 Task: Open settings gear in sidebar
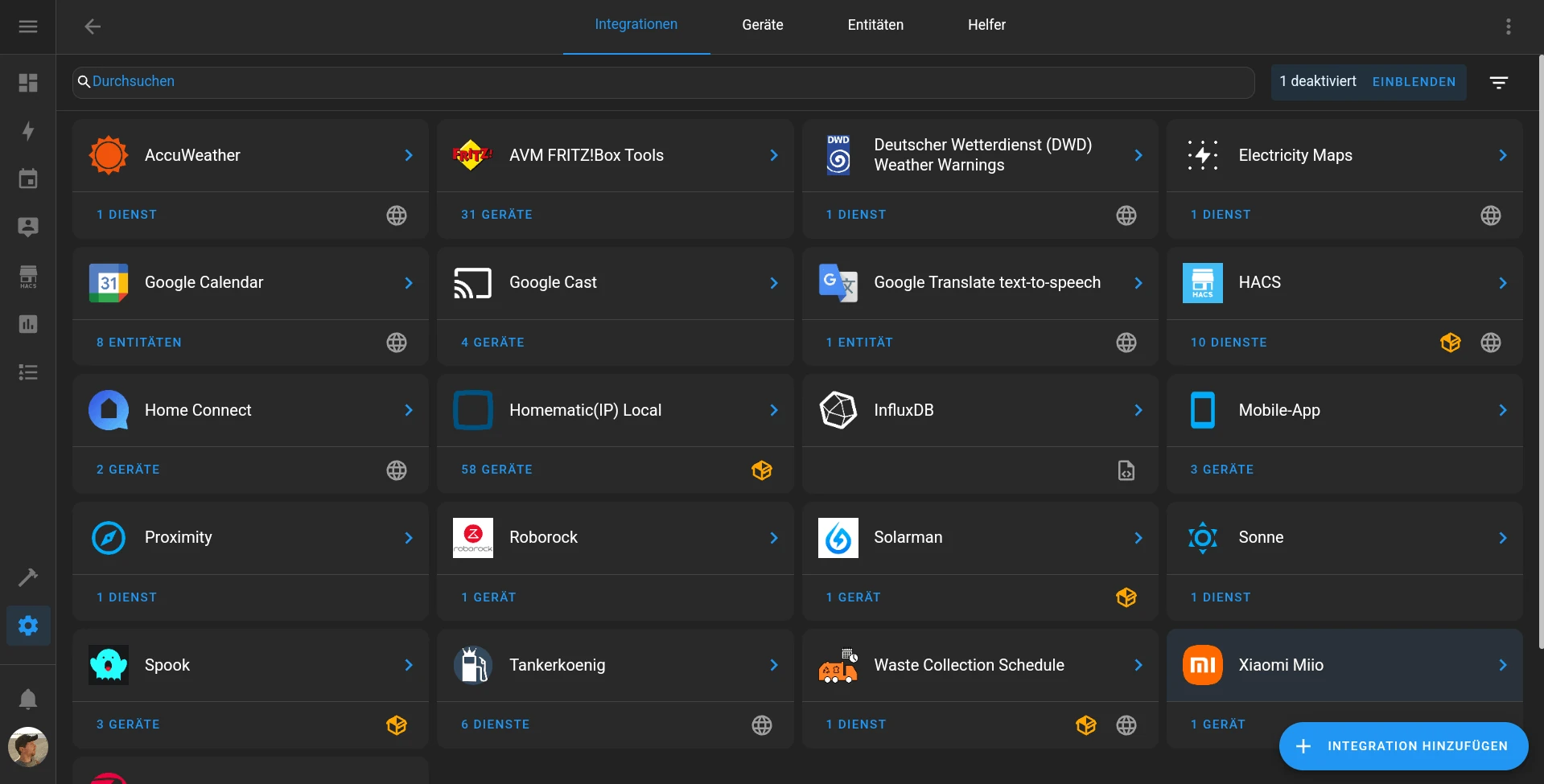click(28, 626)
